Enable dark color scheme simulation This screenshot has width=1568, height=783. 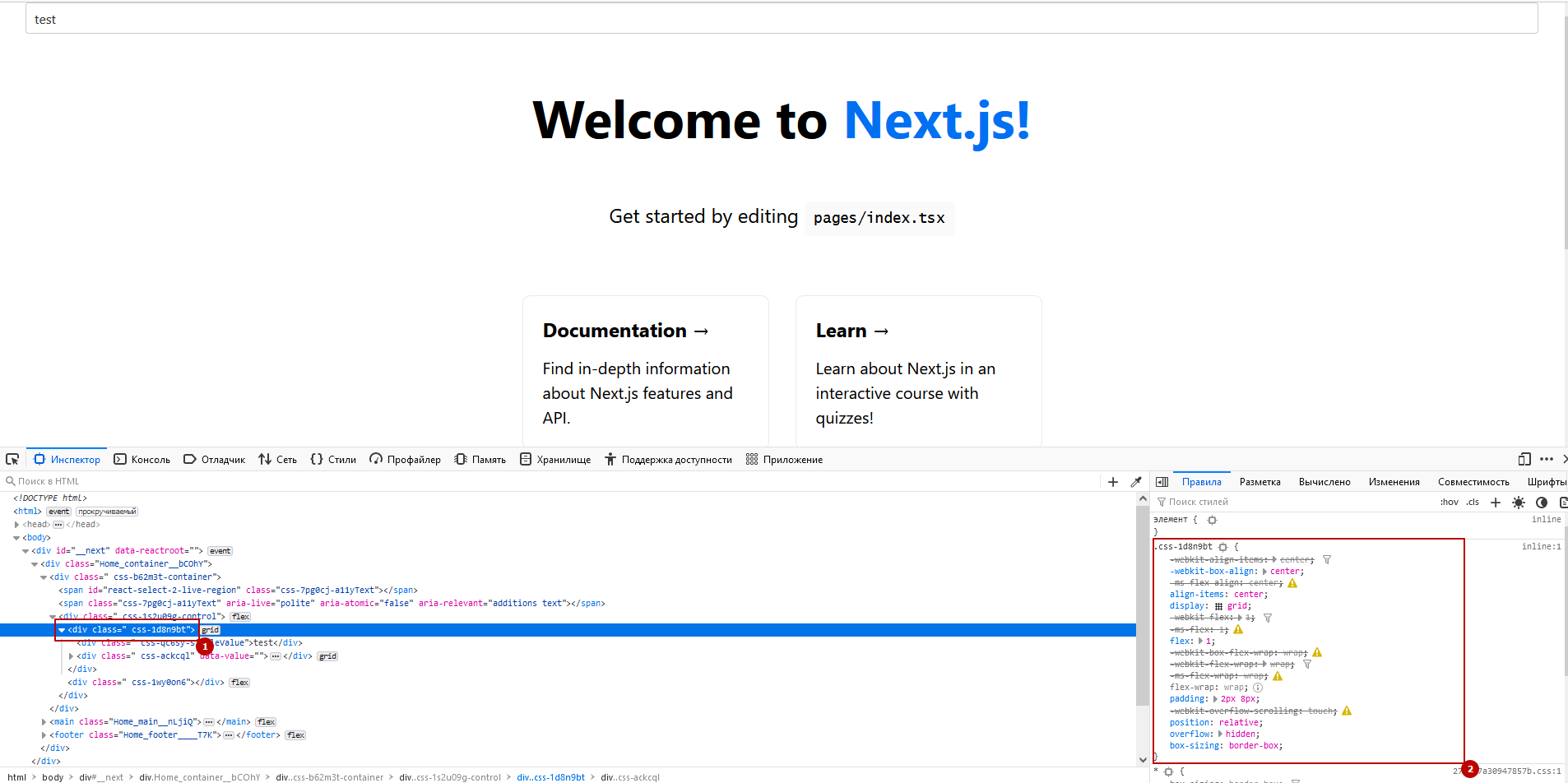1541,502
